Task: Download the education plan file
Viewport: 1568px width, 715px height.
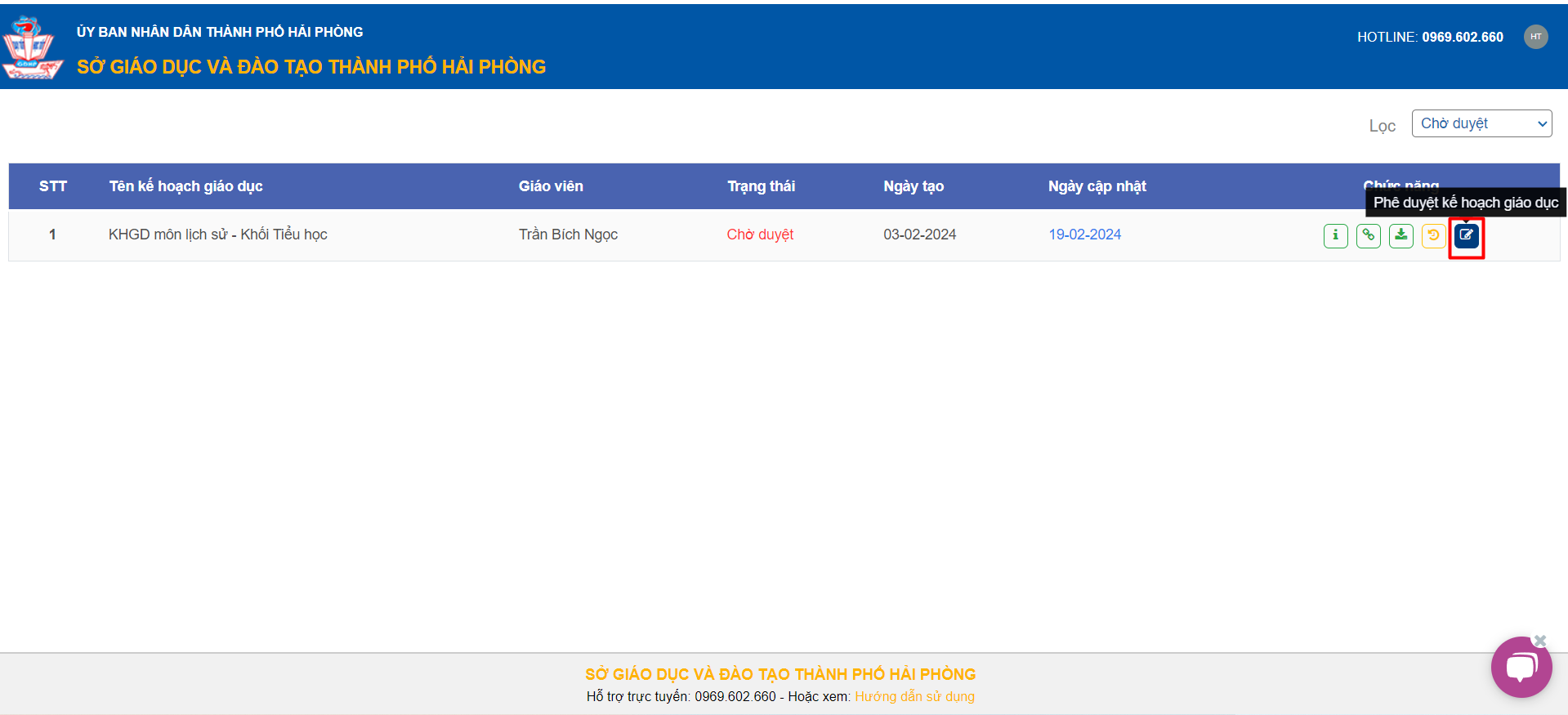Action: coord(1400,236)
